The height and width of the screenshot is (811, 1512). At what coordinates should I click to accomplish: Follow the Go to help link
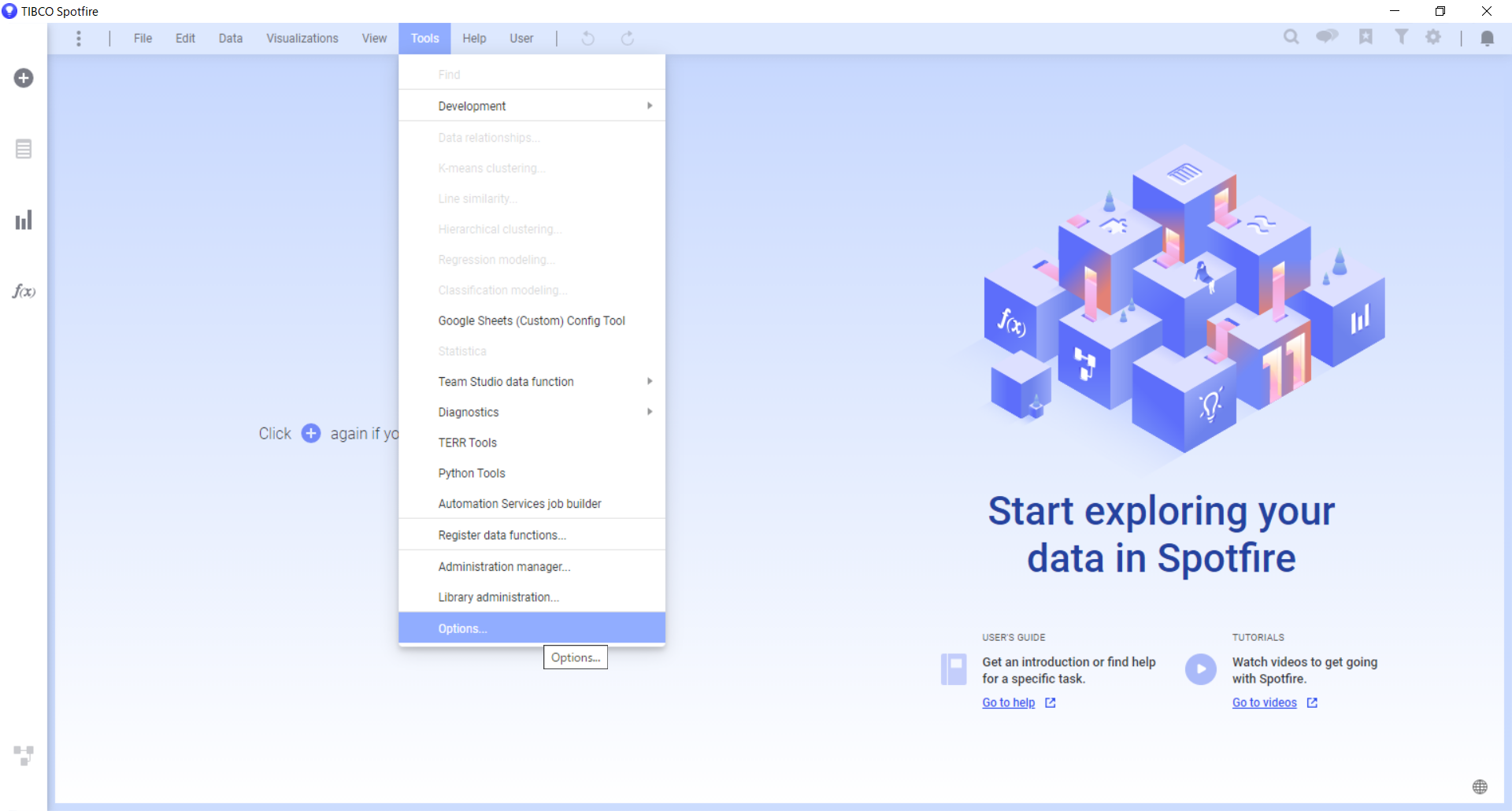pyautogui.click(x=1008, y=703)
